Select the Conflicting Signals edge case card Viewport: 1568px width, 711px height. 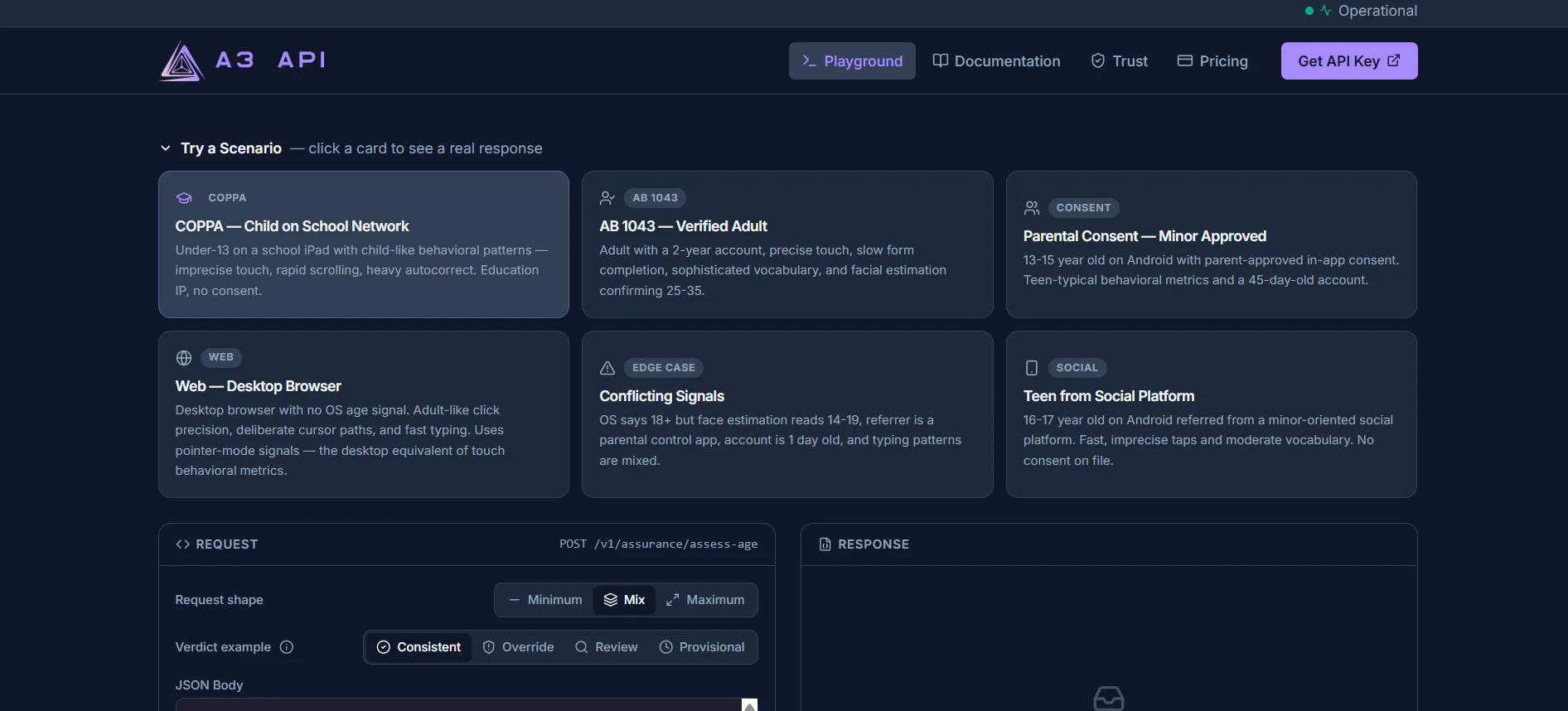787,414
